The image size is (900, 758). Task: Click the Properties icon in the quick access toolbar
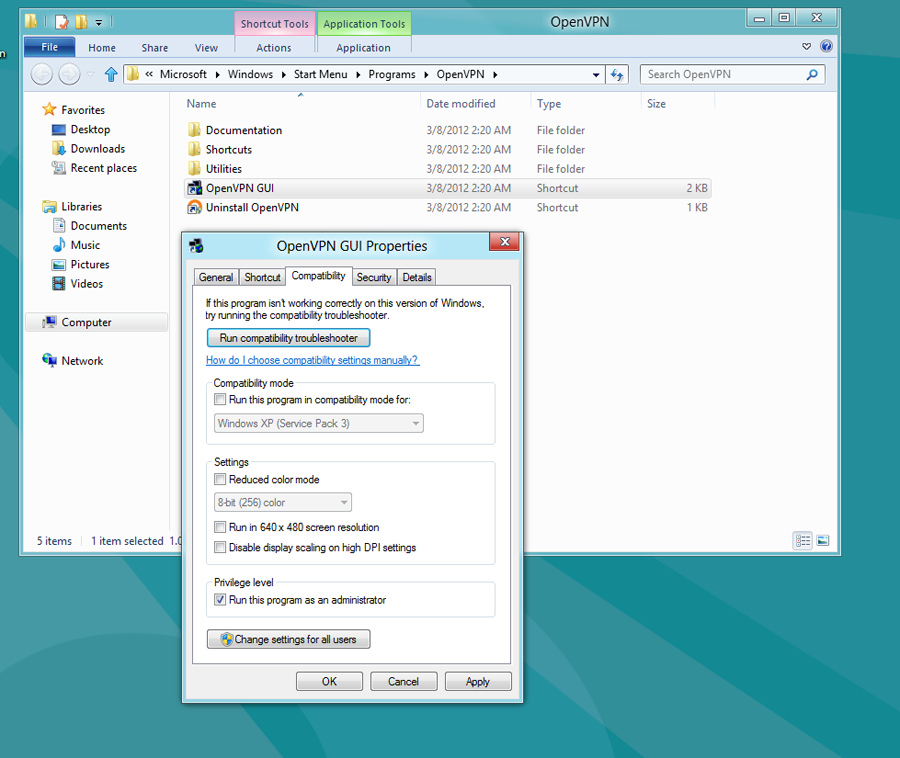click(x=61, y=22)
